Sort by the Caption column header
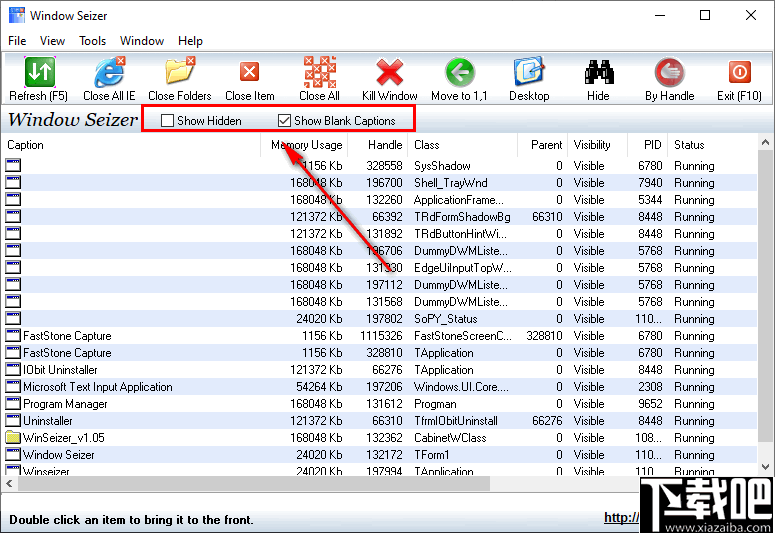Image resolution: width=775 pixels, height=533 pixels. [x=131, y=145]
